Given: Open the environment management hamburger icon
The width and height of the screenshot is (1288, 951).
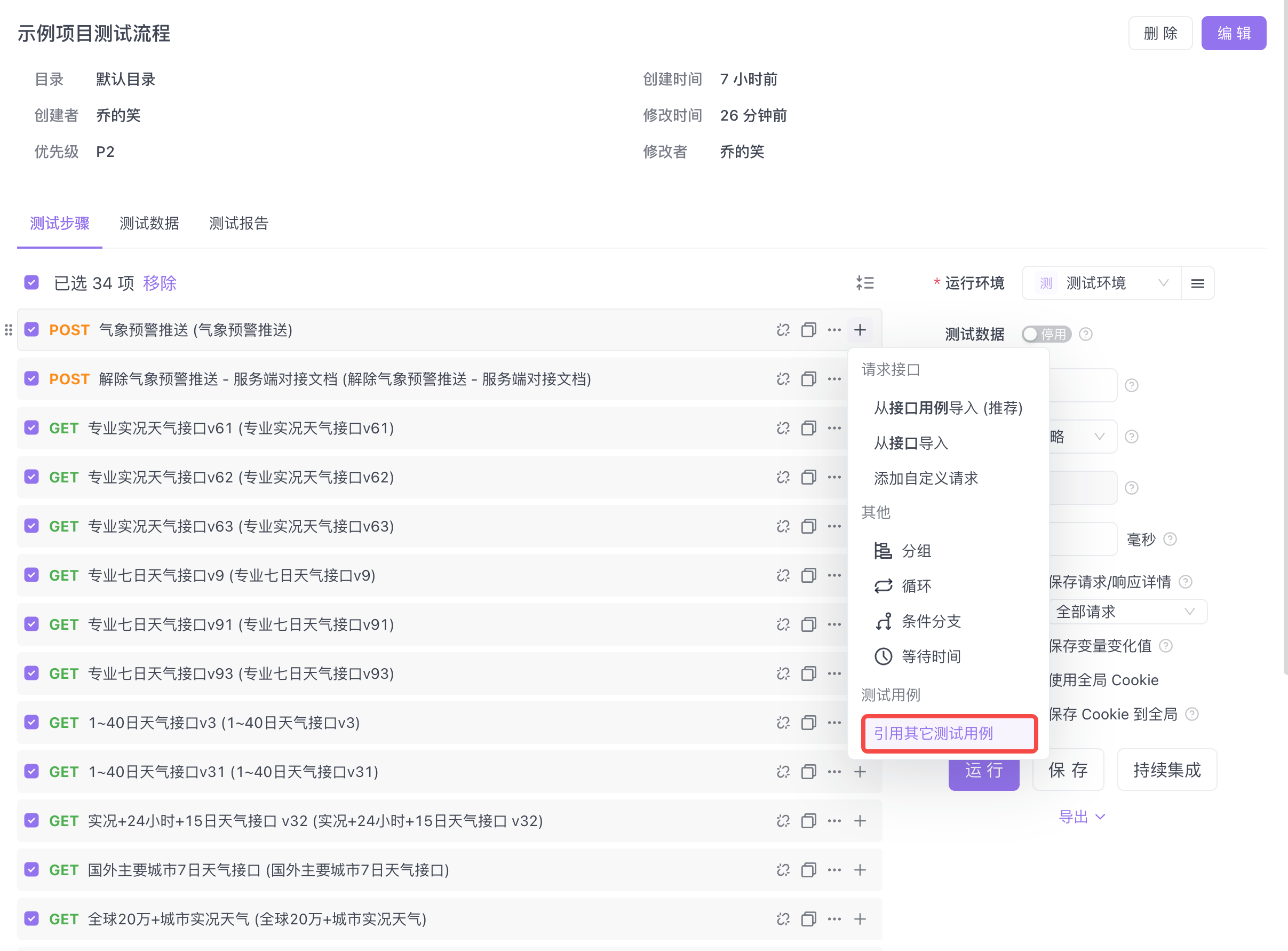Looking at the screenshot, I should click(x=1198, y=283).
